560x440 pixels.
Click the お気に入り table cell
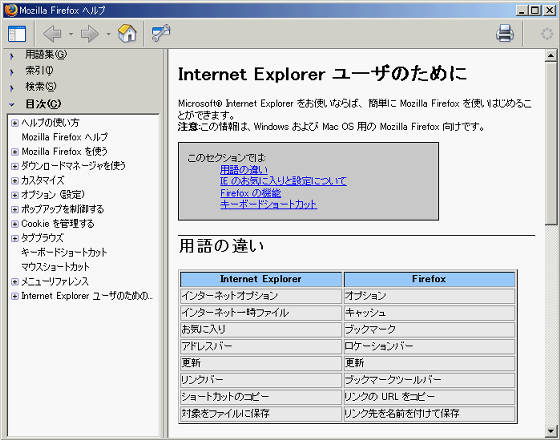click(261, 330)
